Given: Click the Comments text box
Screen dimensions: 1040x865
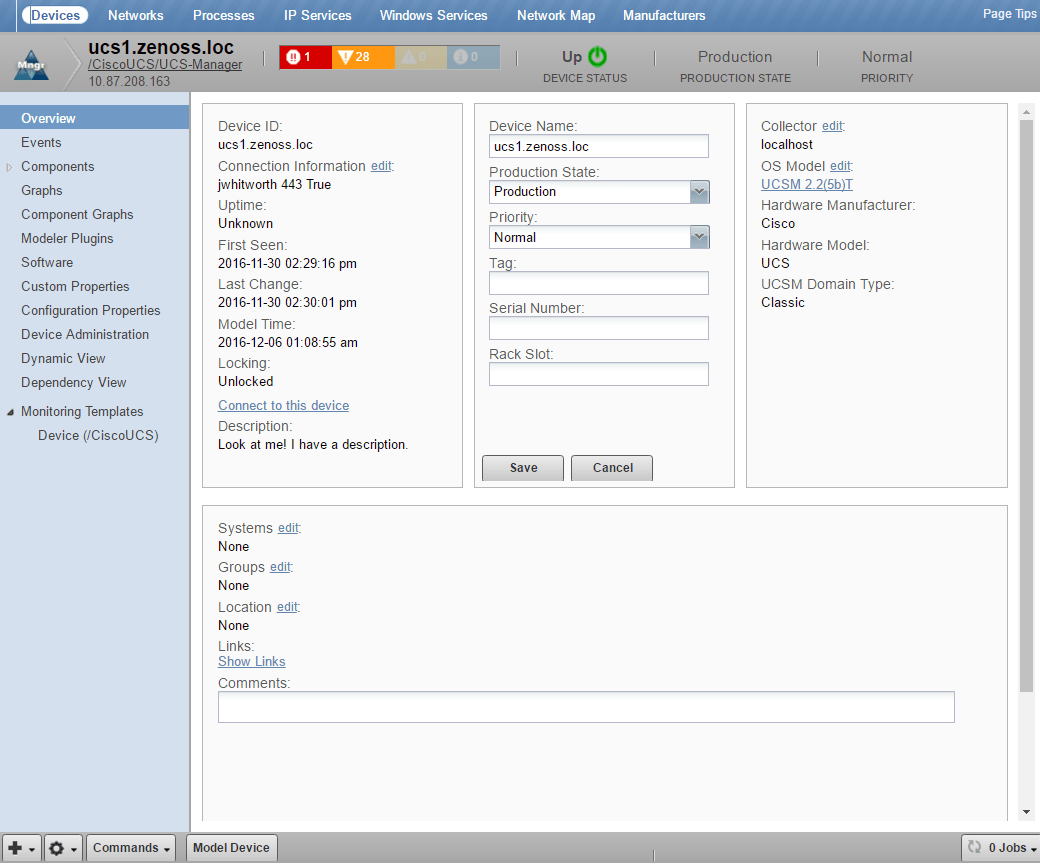Looking at the screenshot, I should coord(586,707).
